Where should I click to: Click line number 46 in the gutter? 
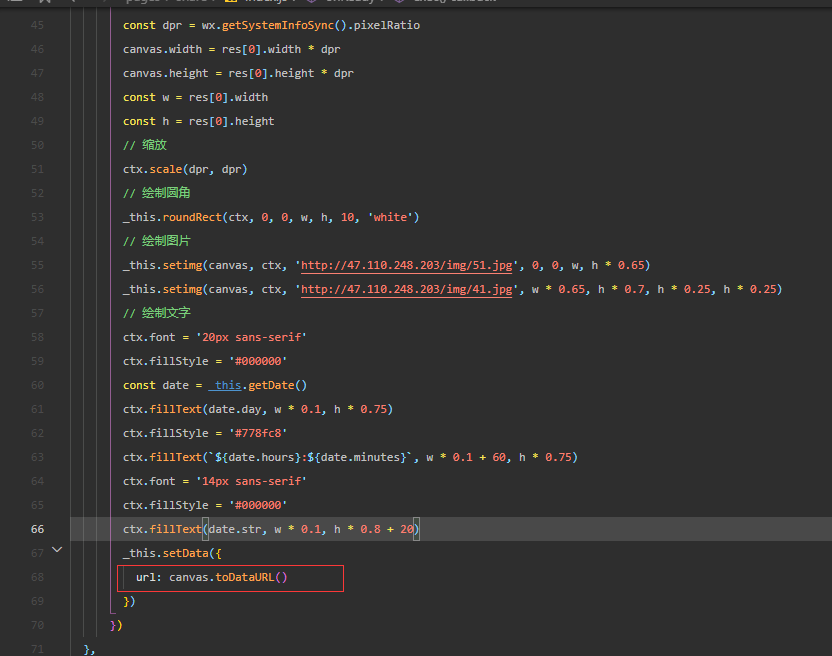click(37, 49)
